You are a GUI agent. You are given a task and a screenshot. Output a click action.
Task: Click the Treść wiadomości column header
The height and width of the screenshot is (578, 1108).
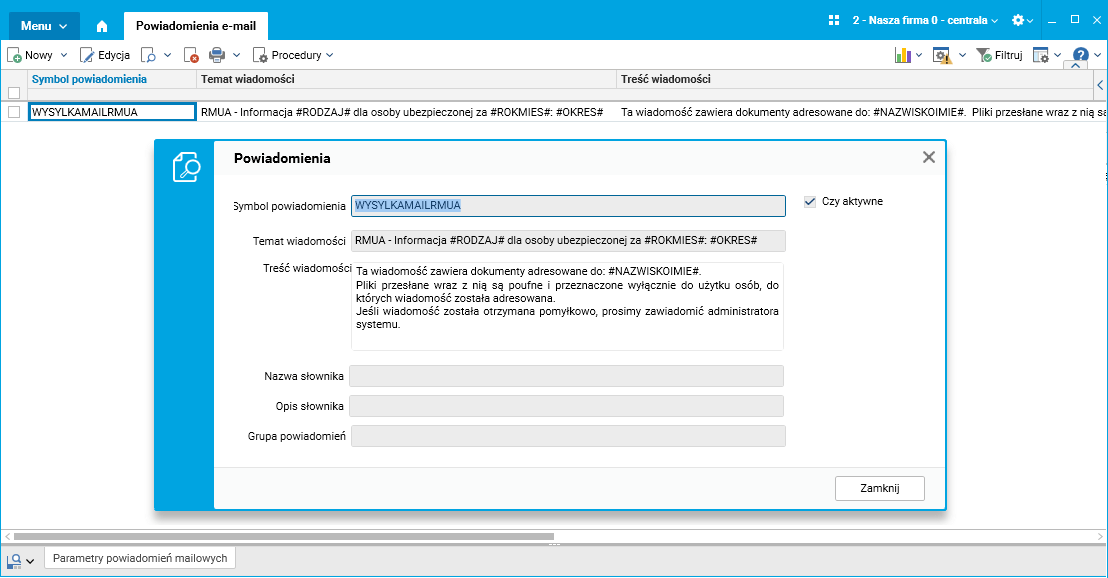(x=666, y=79)
